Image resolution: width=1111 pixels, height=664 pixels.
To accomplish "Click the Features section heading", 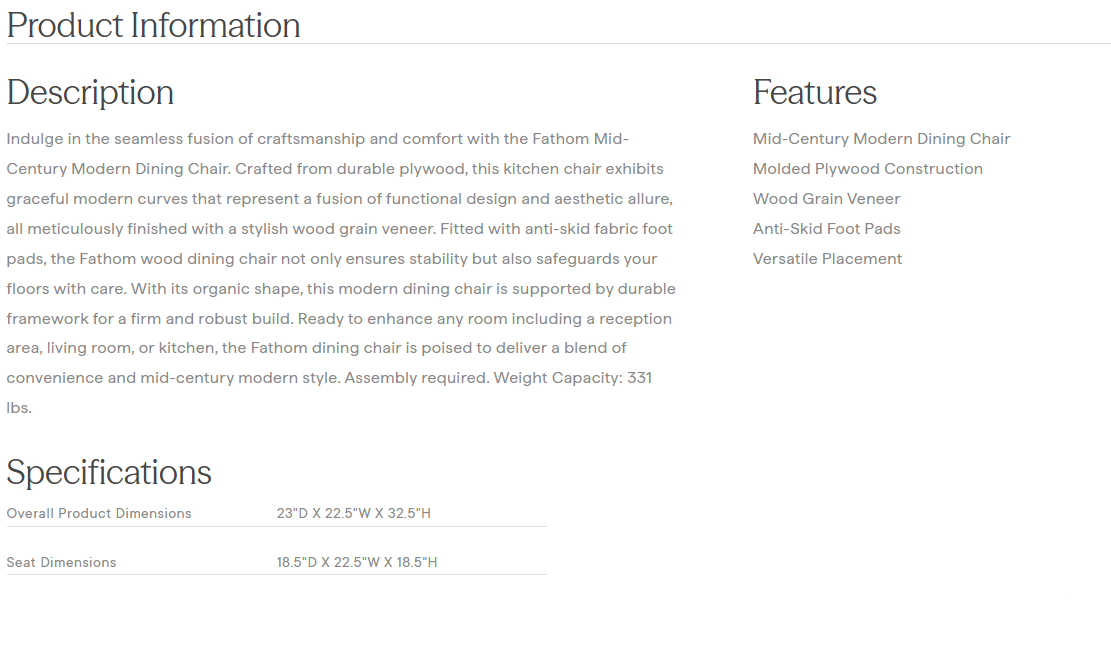I will 814,92.
